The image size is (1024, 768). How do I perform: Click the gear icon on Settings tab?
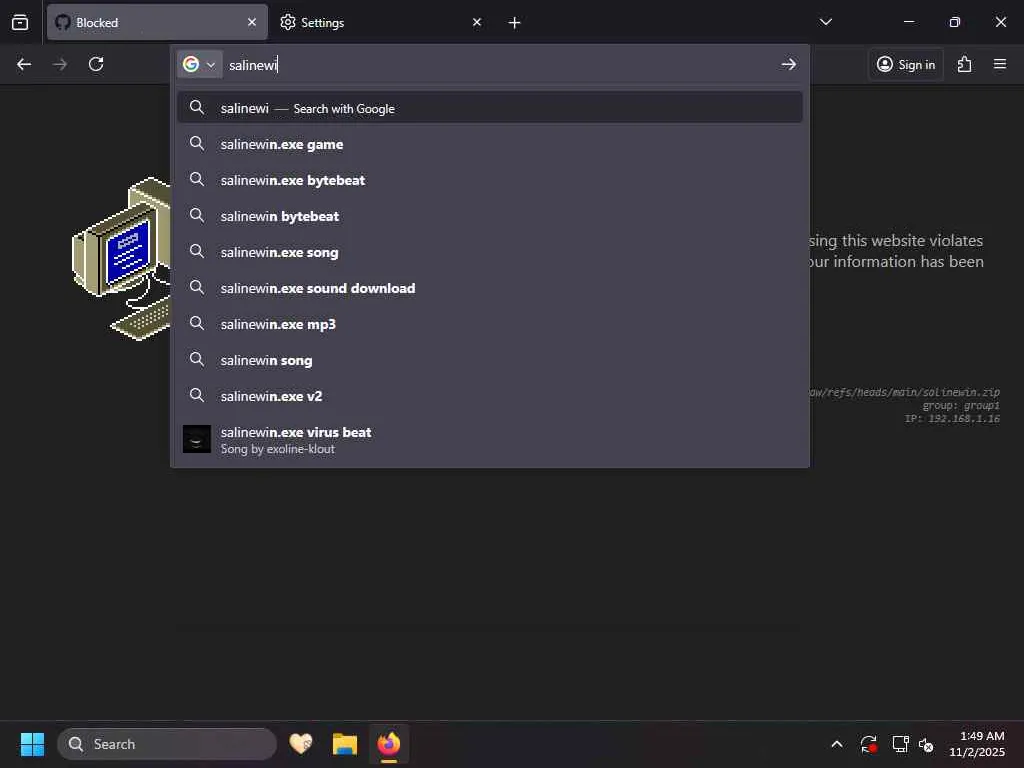pyautogui.click(x=288, y=22)
